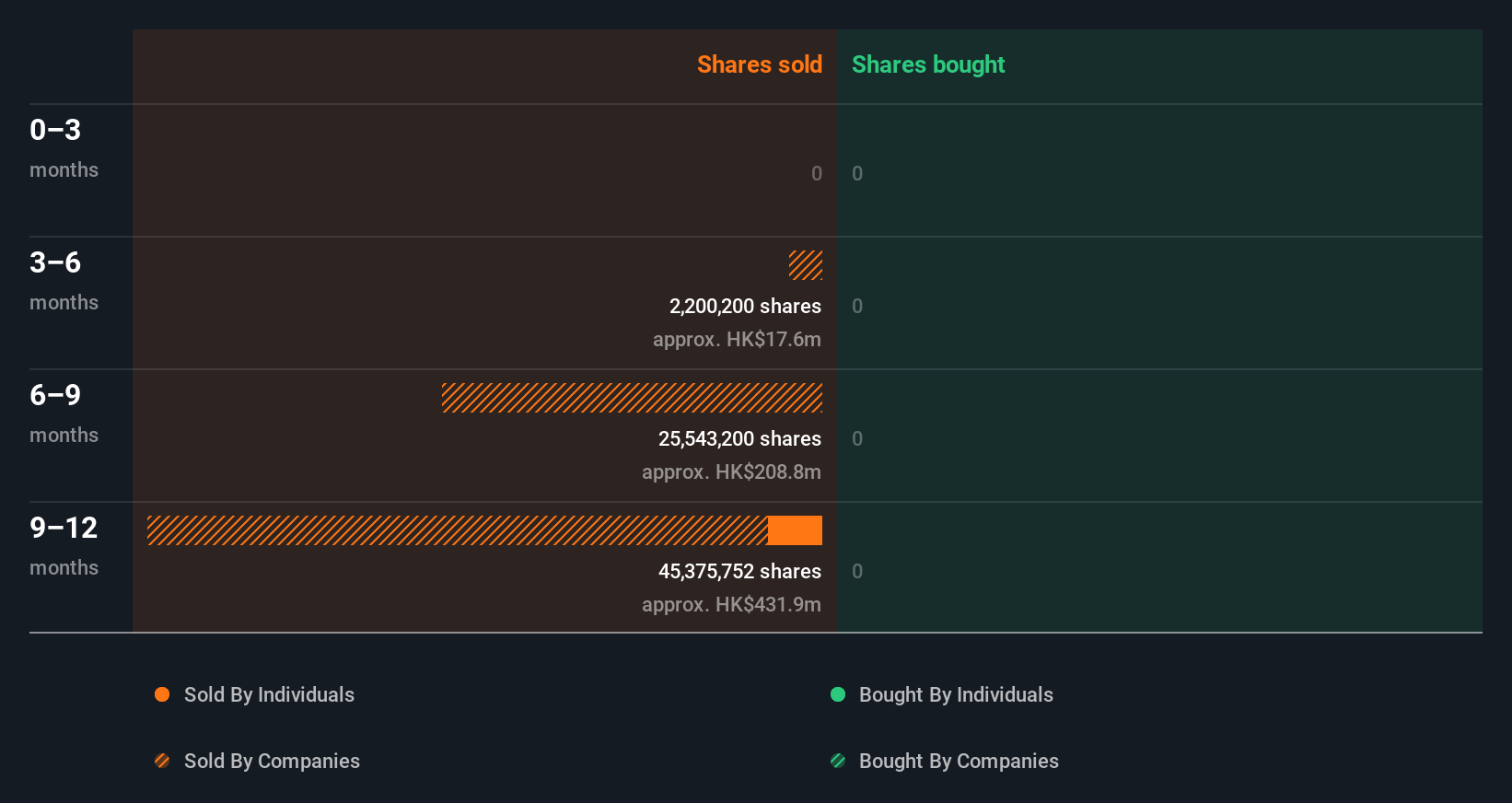Click the 0–3 months row label
1512x803 pixels.
point(64,147)
